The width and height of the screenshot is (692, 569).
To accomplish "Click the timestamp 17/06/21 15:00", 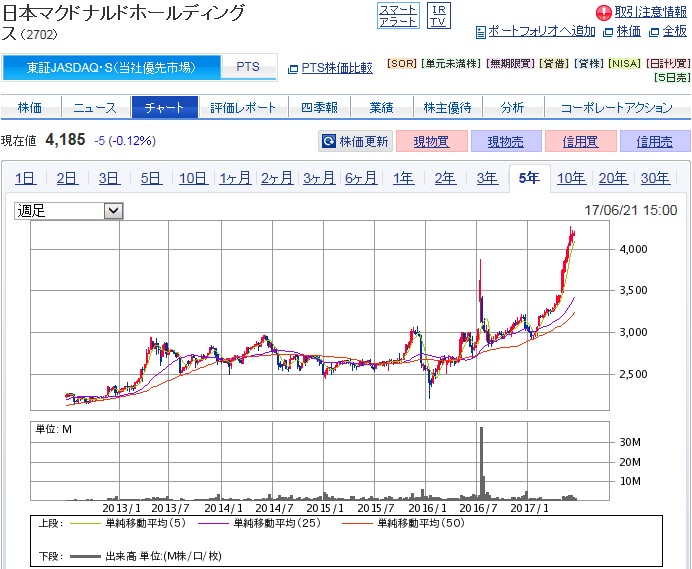I will 631,210.
